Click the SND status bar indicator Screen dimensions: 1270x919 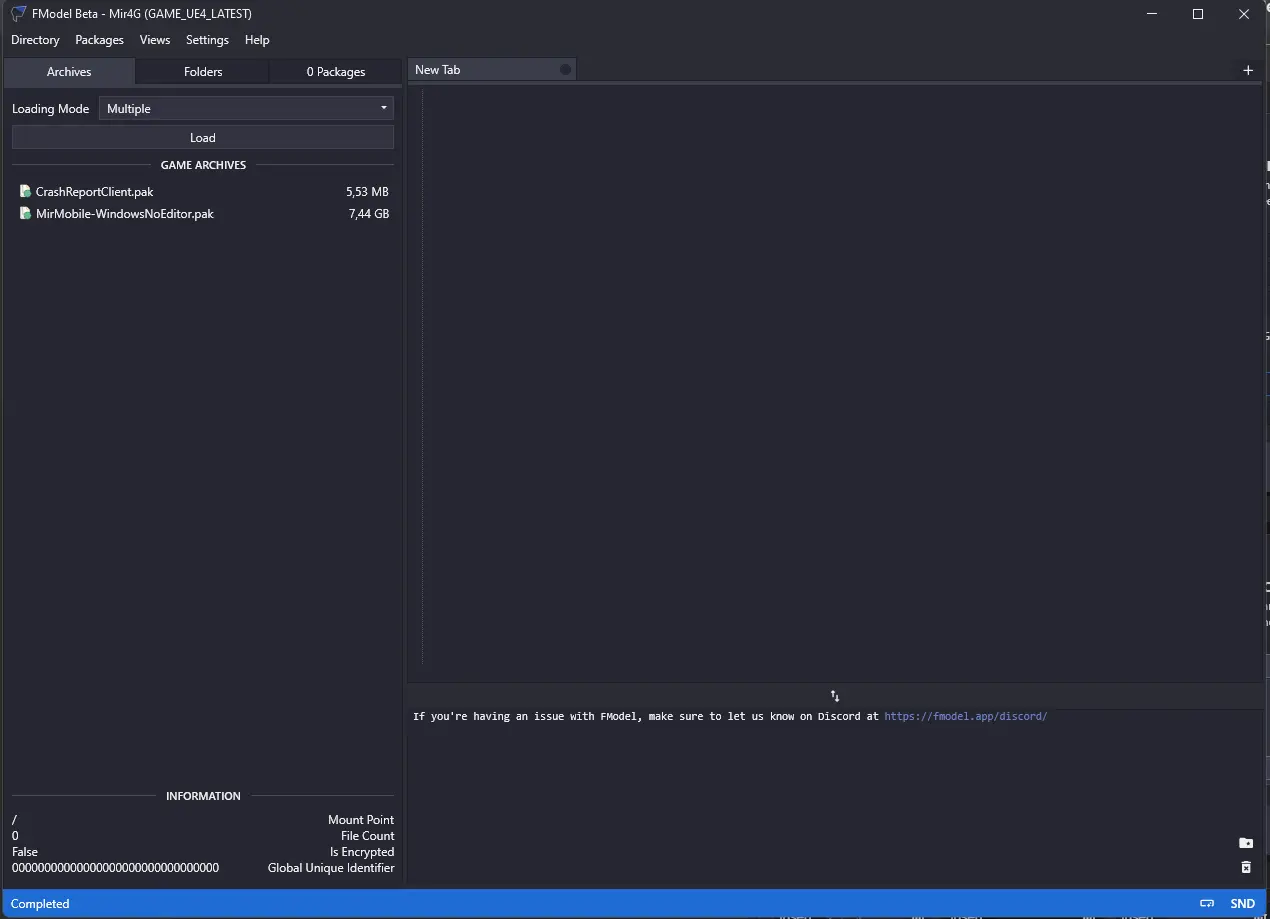point(1242,904)
